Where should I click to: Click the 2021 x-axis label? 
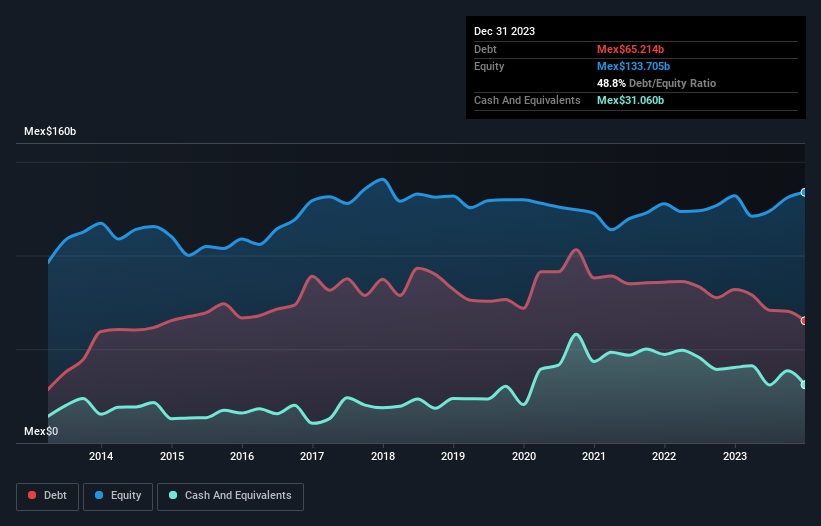coord(594,456)
